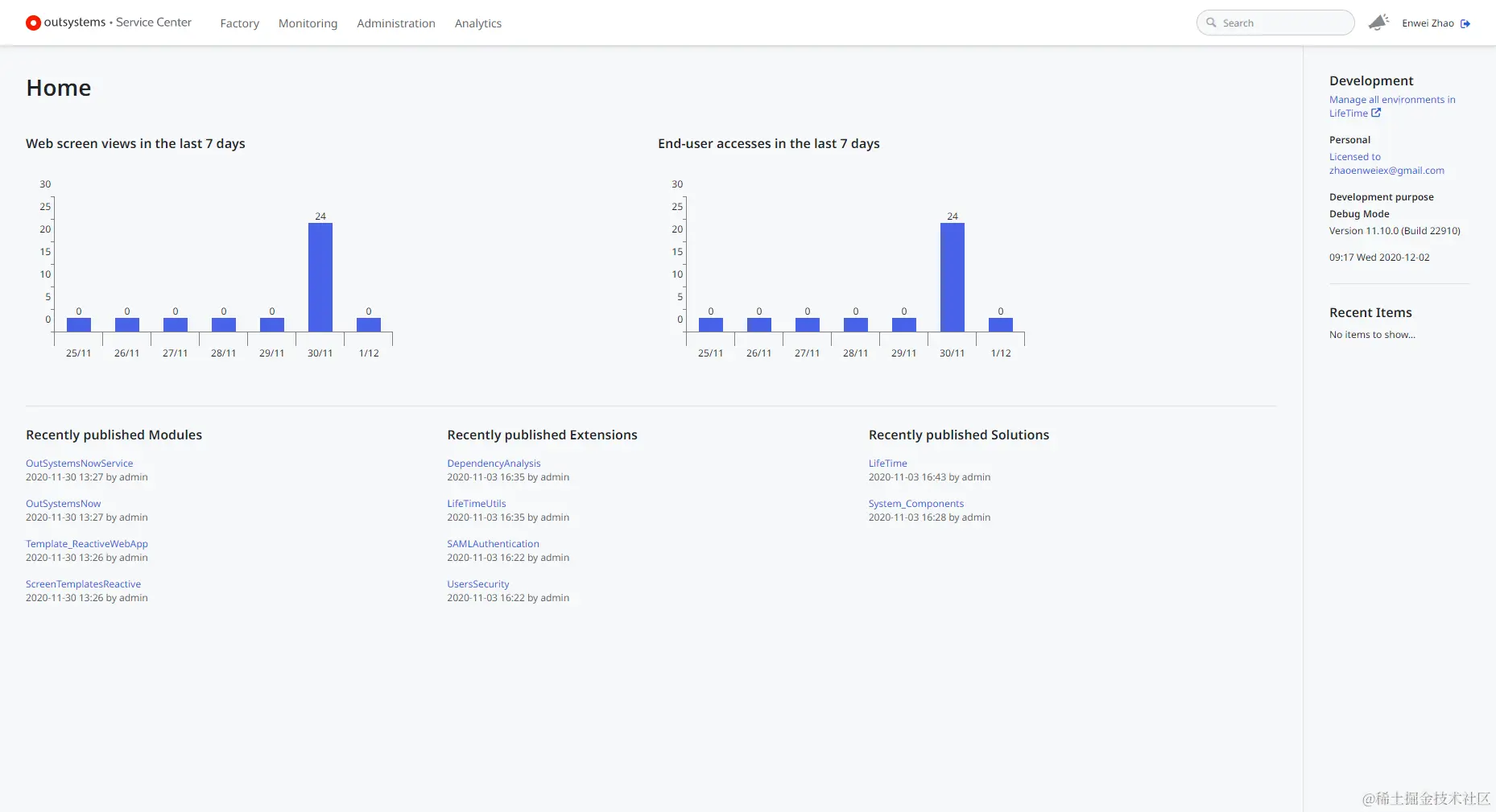Click the Debug Mode label
Viewport: 1496px width, 812px height.
[1359, 214]
